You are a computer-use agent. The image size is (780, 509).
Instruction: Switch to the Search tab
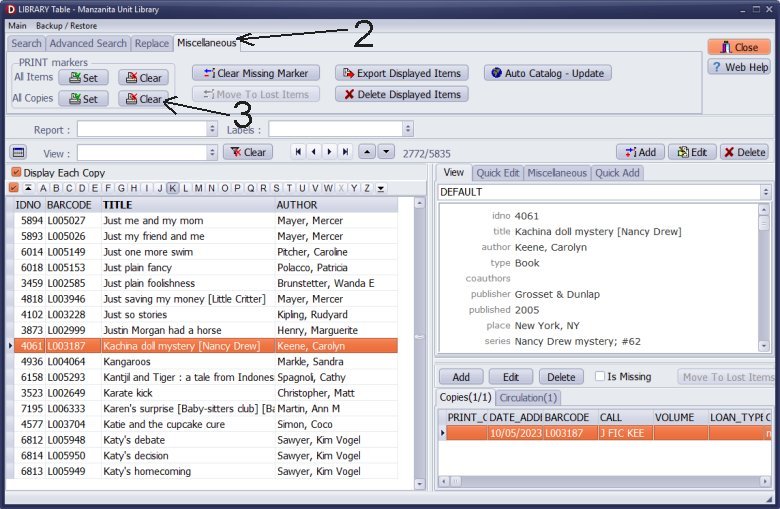[26, 43]
